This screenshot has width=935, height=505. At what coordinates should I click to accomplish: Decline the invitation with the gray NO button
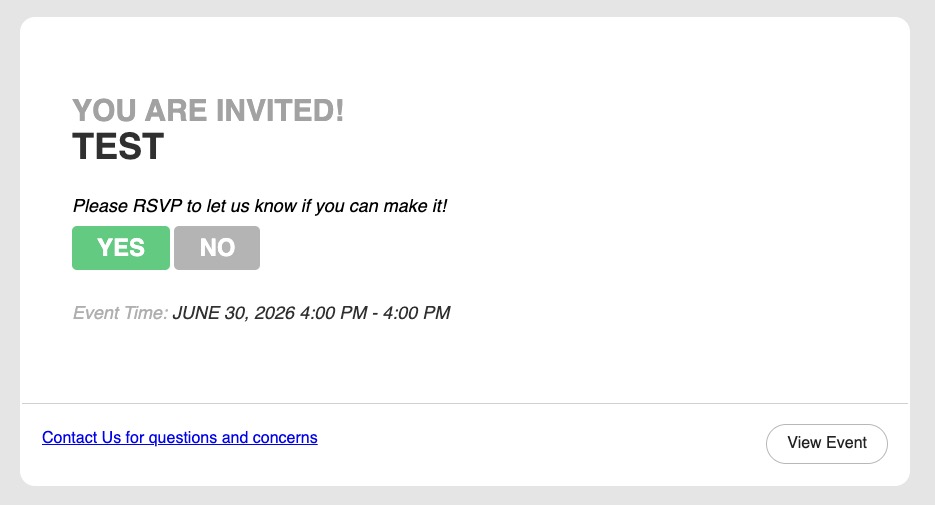(x=217, y=248)
